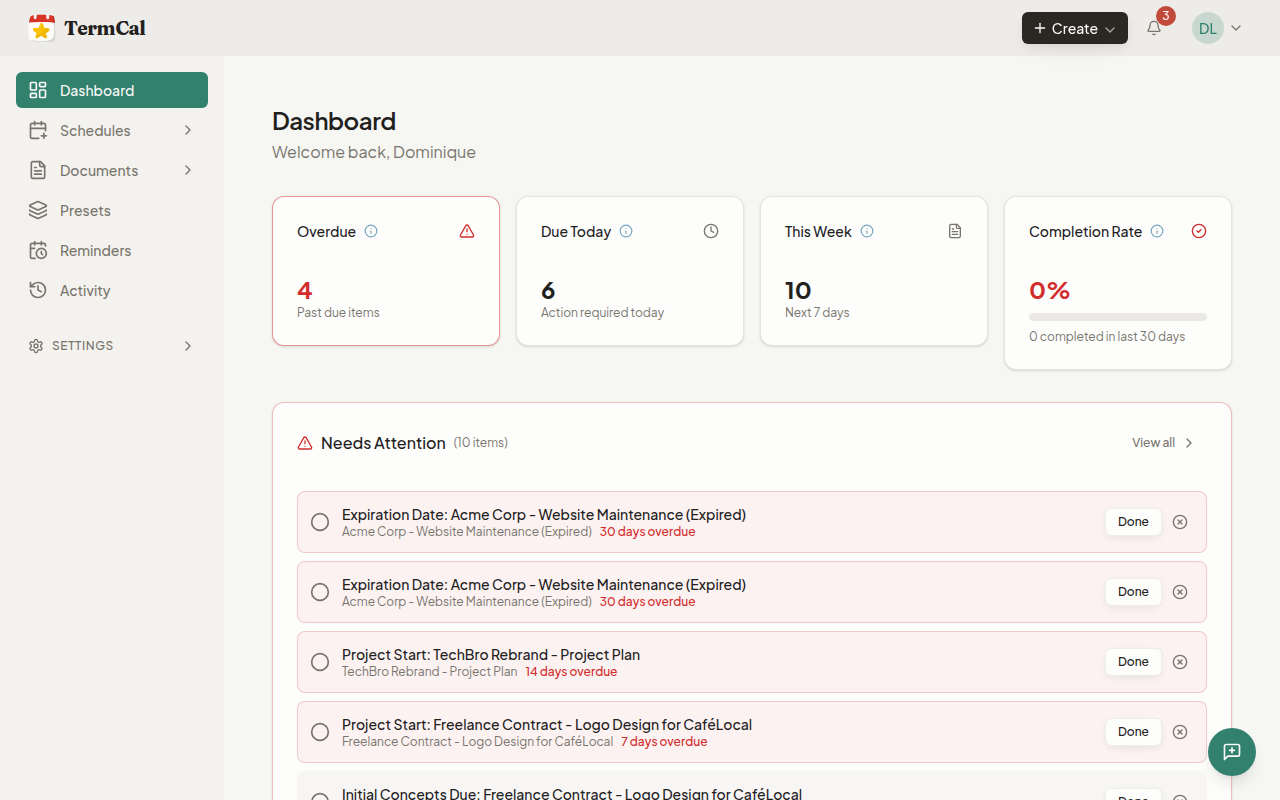The image size is (1280, 800).
Task: Open the DL profile dropdown
Action: [1217, 28]
